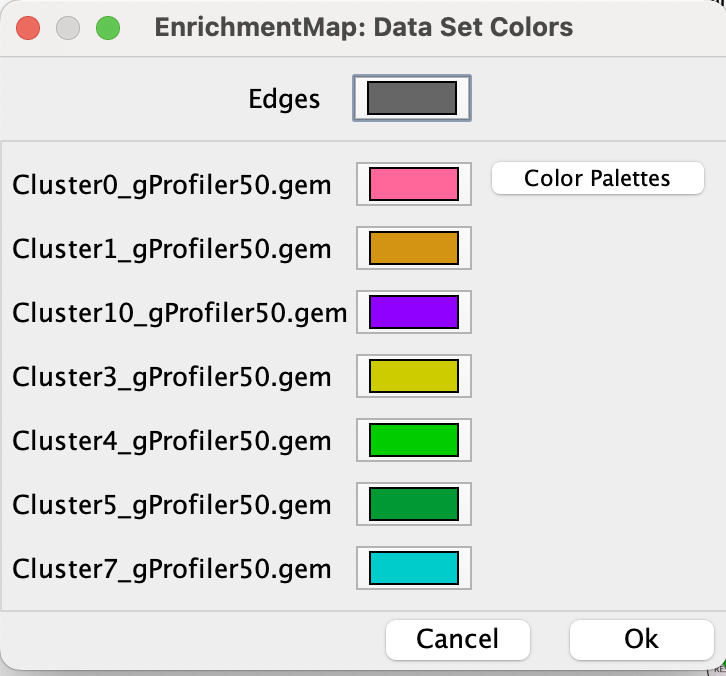Select the Cluster10_gProfiler50.gem label text

180,313
